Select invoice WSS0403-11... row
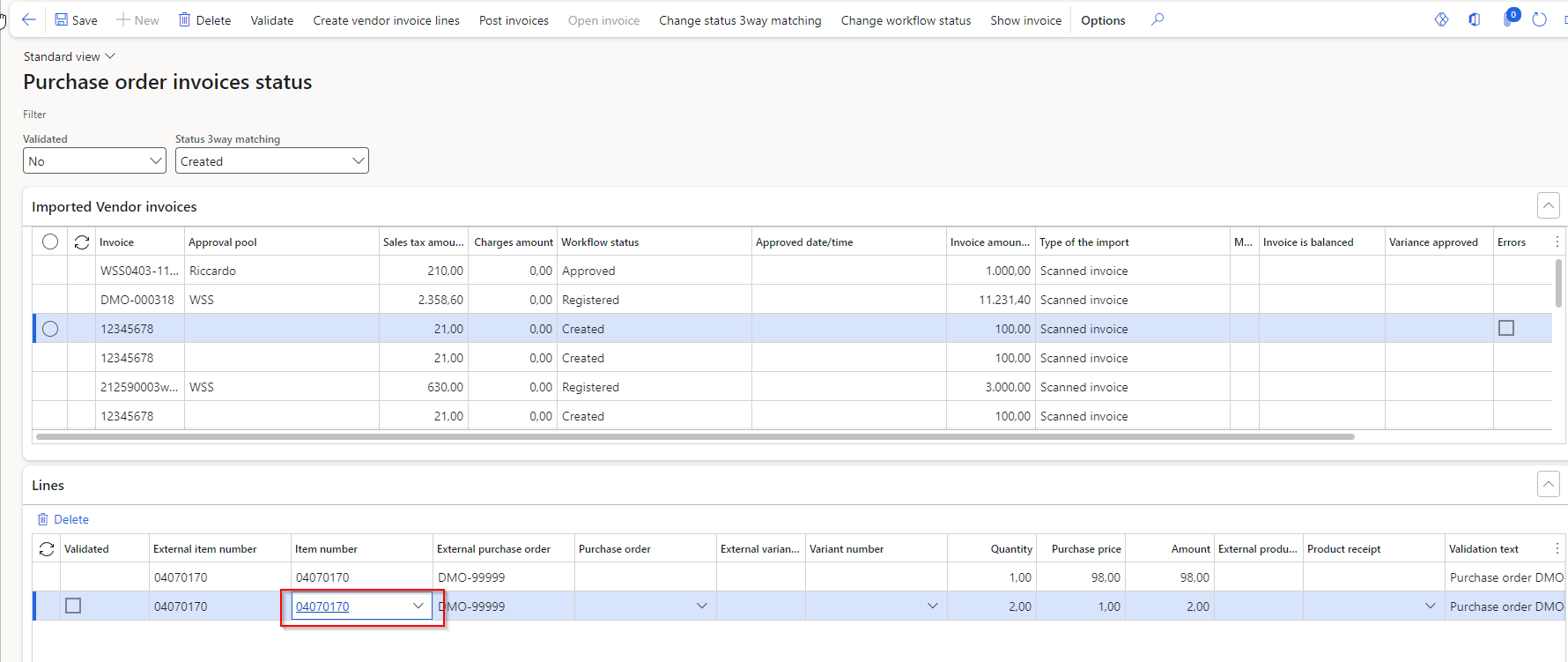 (139, 271)
